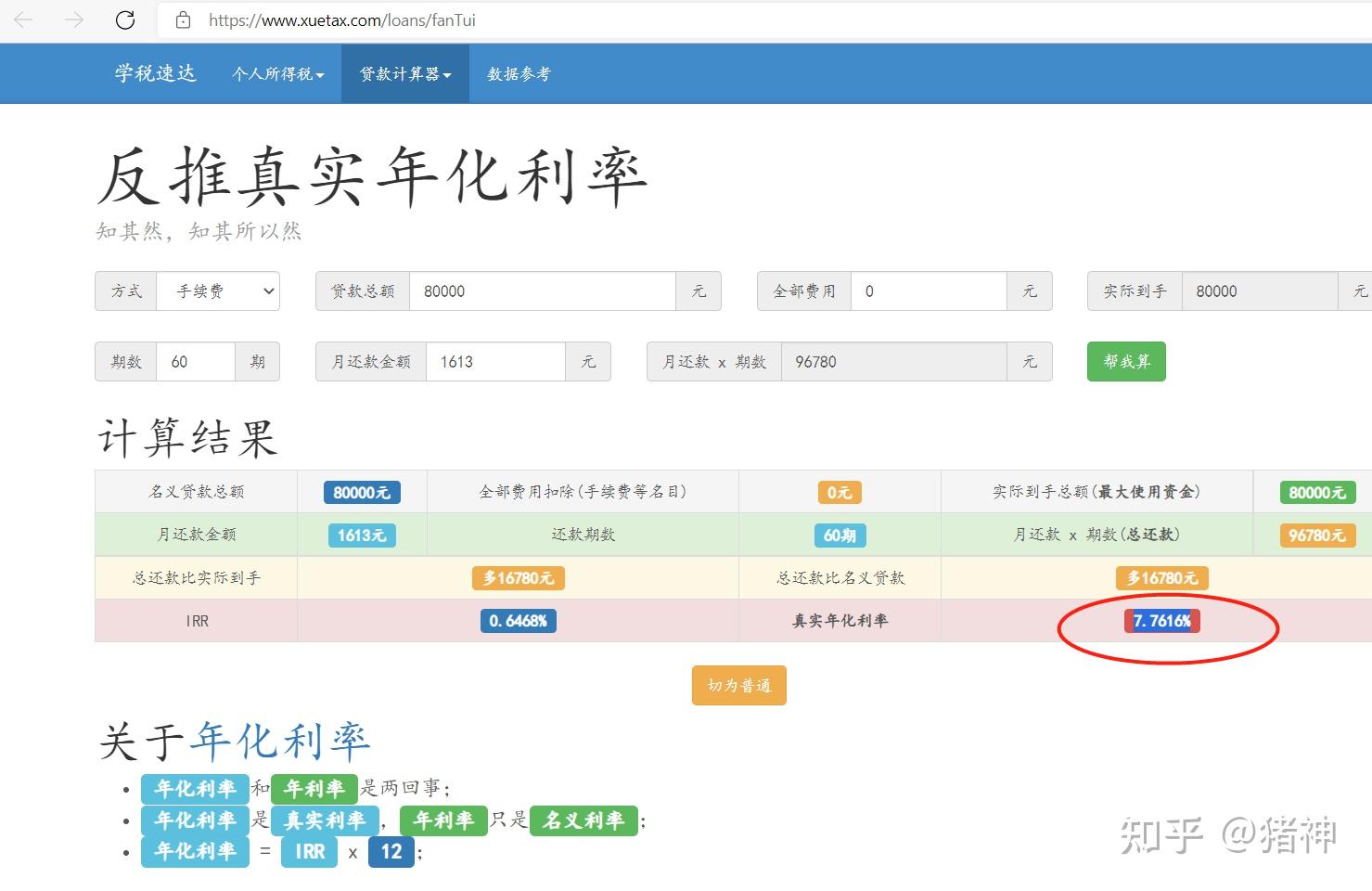The width and height of the screenshot is (1372, 891).
Task: Click the 1613元 badge
Action: (x=362, y=536)
